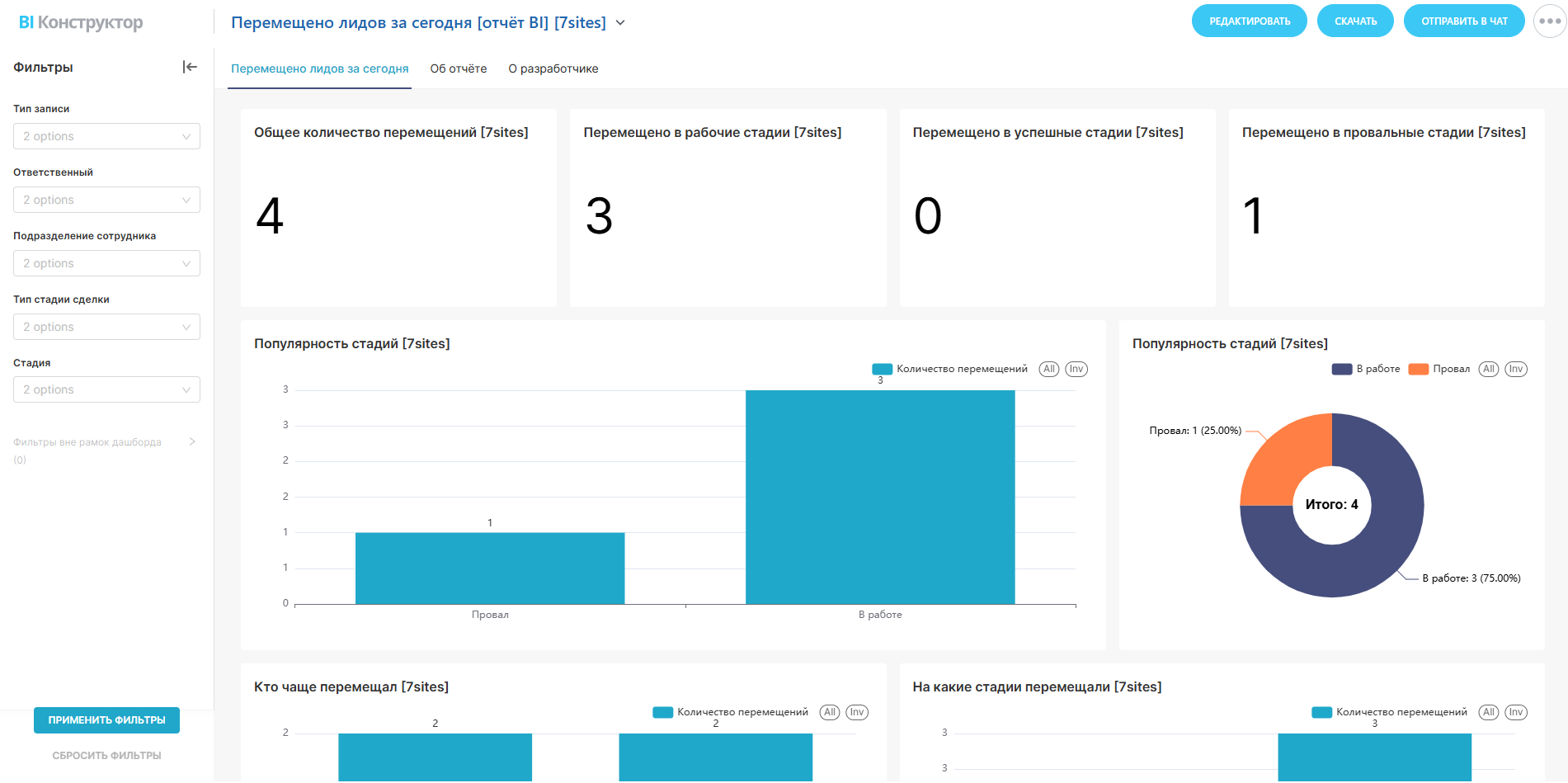Click Inv in the donut chart legend

pos(1515,369)
